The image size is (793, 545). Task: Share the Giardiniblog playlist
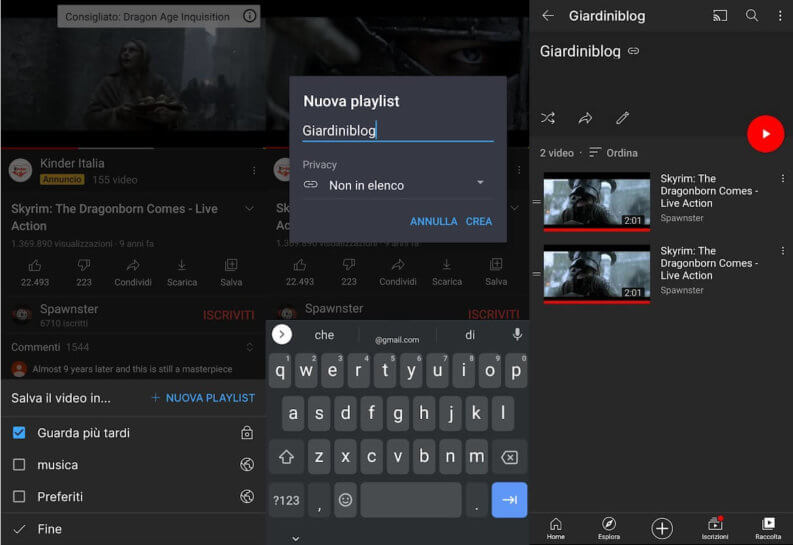585,118
